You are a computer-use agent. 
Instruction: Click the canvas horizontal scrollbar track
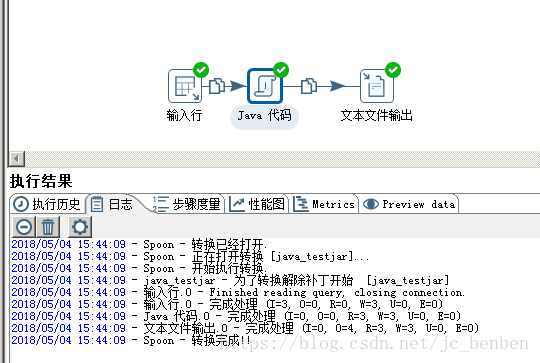pyautogui.click(x=282, y=159)
